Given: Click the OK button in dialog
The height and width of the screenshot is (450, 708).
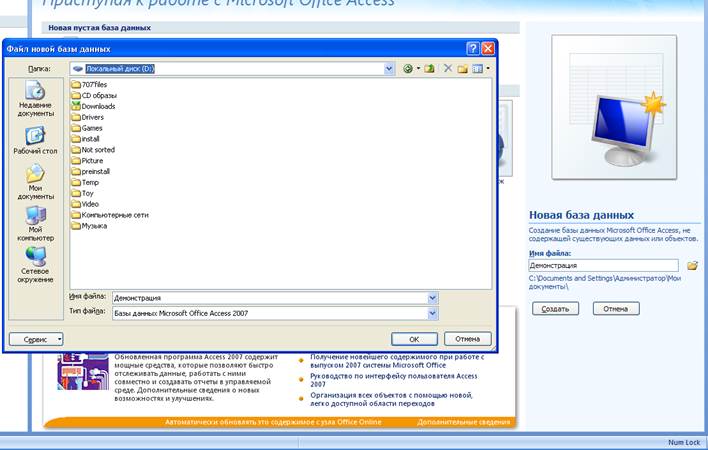Looking at the screenshot, I should pyautogui.click(x=414, y=339).
